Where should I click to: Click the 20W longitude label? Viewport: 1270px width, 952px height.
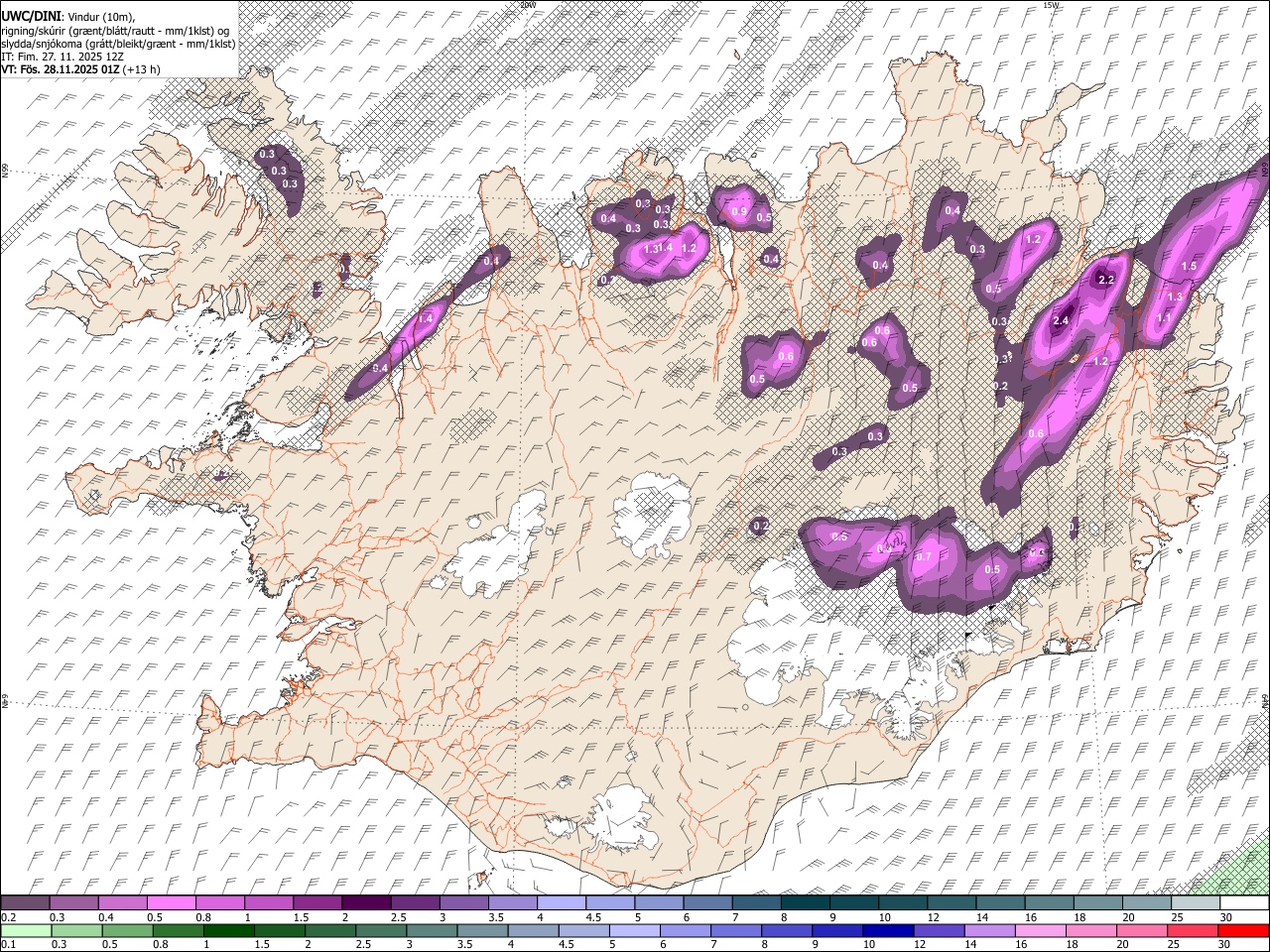[x=528, y=5]
